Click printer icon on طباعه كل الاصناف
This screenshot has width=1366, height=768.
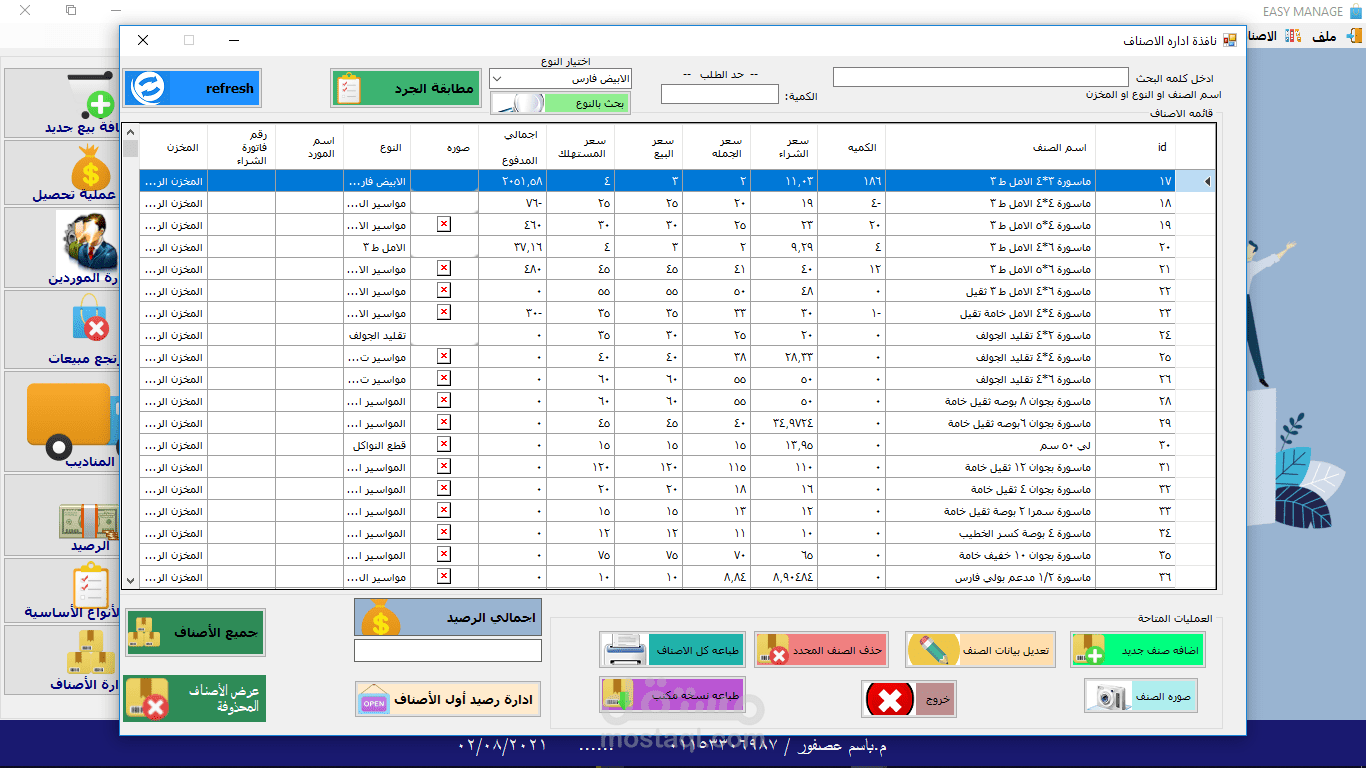click(626, 648)
